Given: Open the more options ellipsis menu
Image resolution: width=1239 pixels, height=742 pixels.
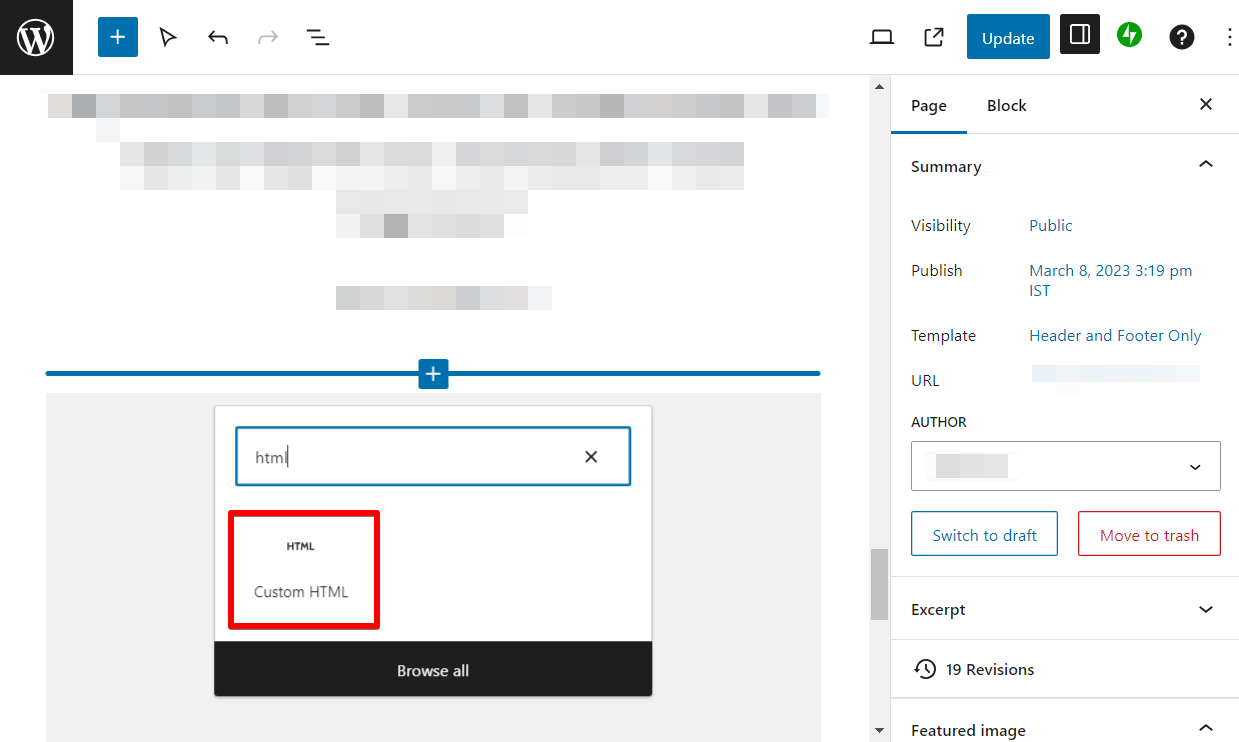Looking at the screenshot, I should (1229, 36).
